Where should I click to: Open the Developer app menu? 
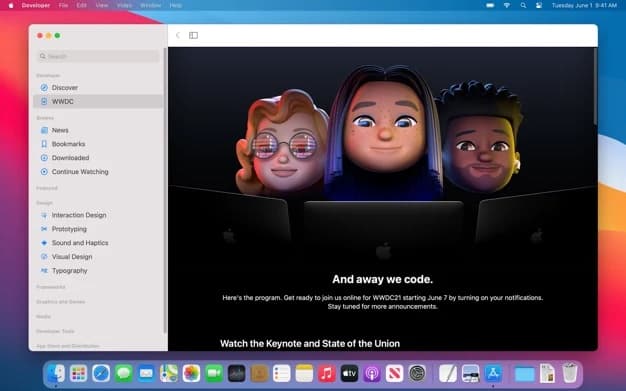click(x=36, y=5)
